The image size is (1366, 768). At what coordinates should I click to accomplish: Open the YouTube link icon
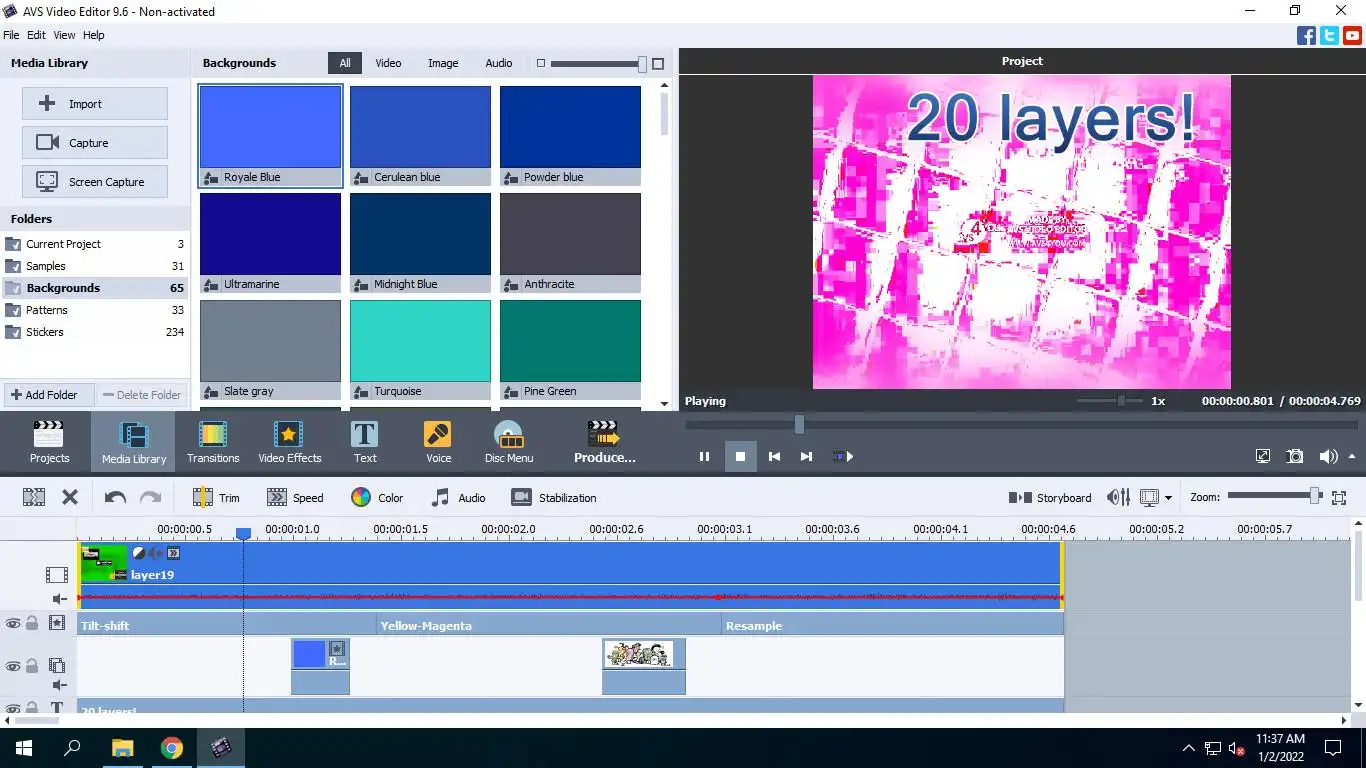1352,35
